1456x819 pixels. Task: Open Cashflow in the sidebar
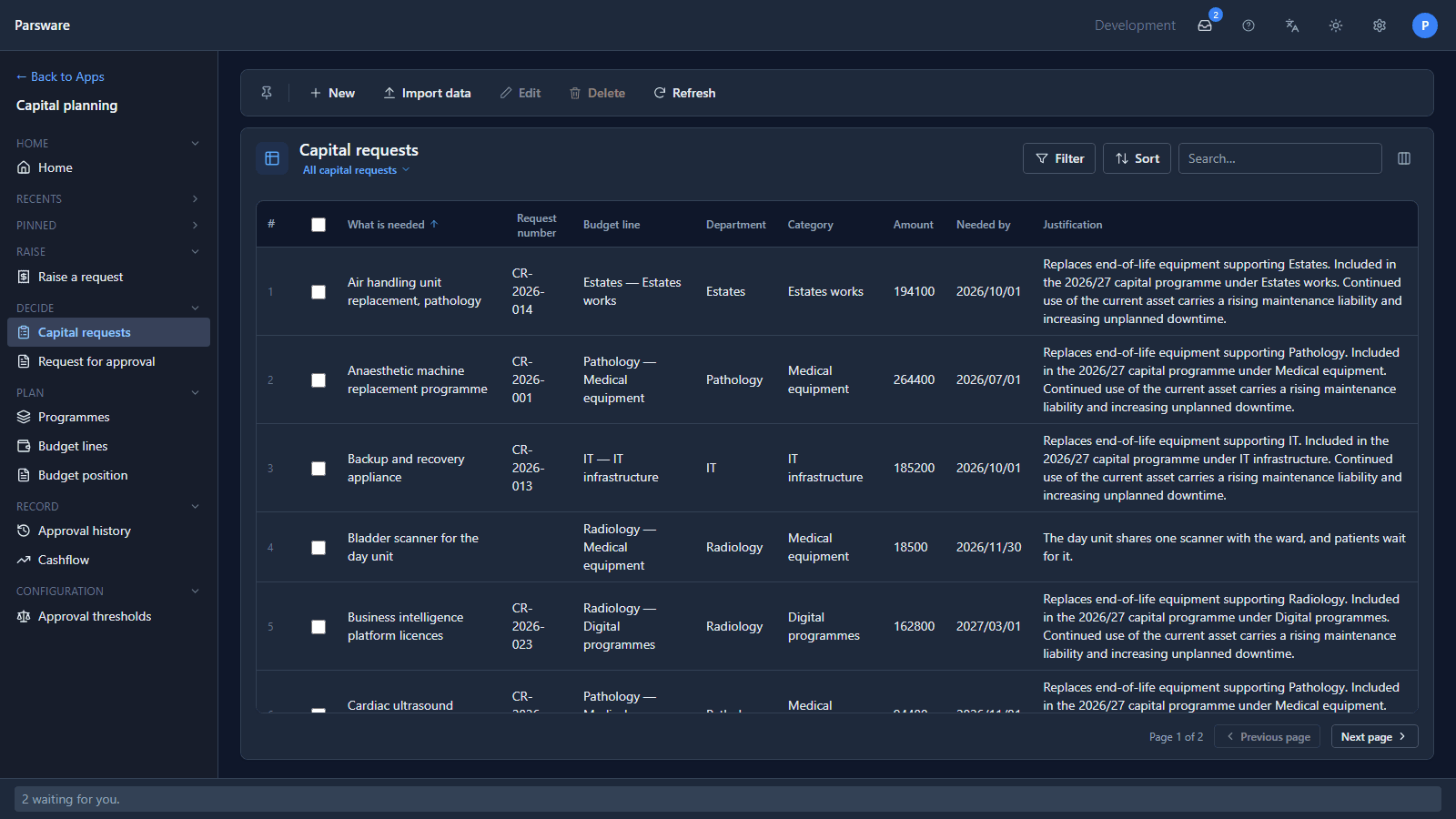point(108,560)
